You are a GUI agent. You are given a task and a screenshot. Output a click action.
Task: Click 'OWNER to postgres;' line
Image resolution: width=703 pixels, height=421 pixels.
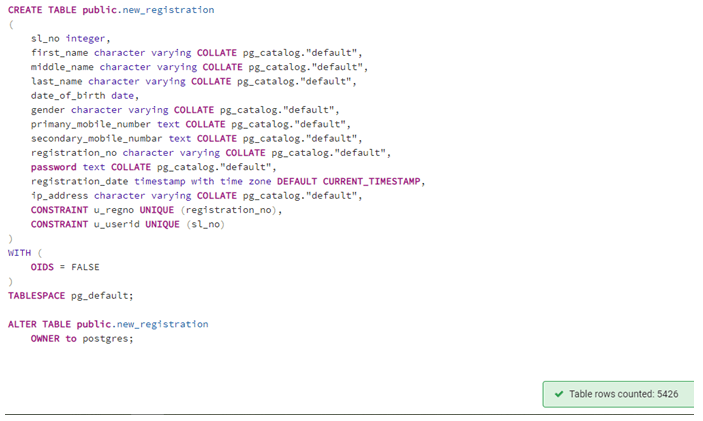82,339
